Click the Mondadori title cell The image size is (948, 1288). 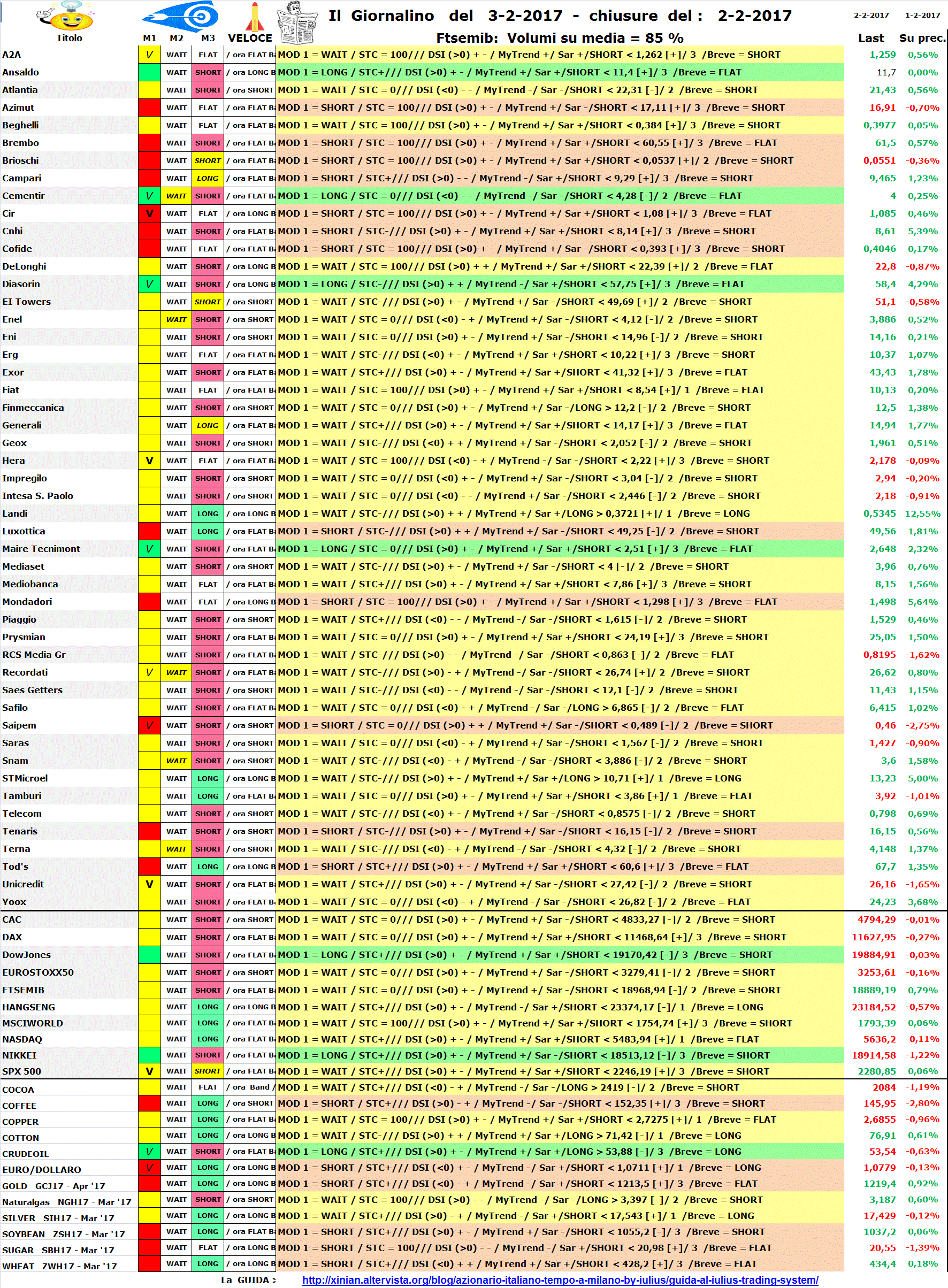(69, 601)
